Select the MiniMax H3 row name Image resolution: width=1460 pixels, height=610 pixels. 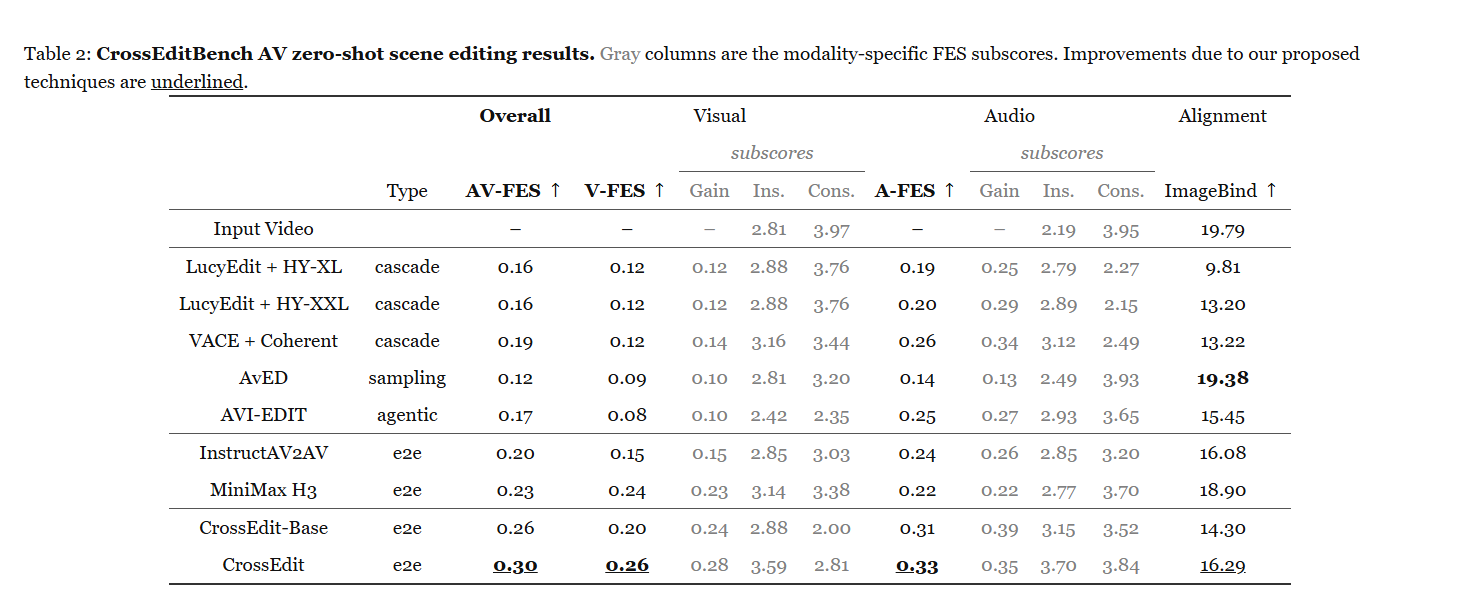pyautogui.click(x=263, y=490)
